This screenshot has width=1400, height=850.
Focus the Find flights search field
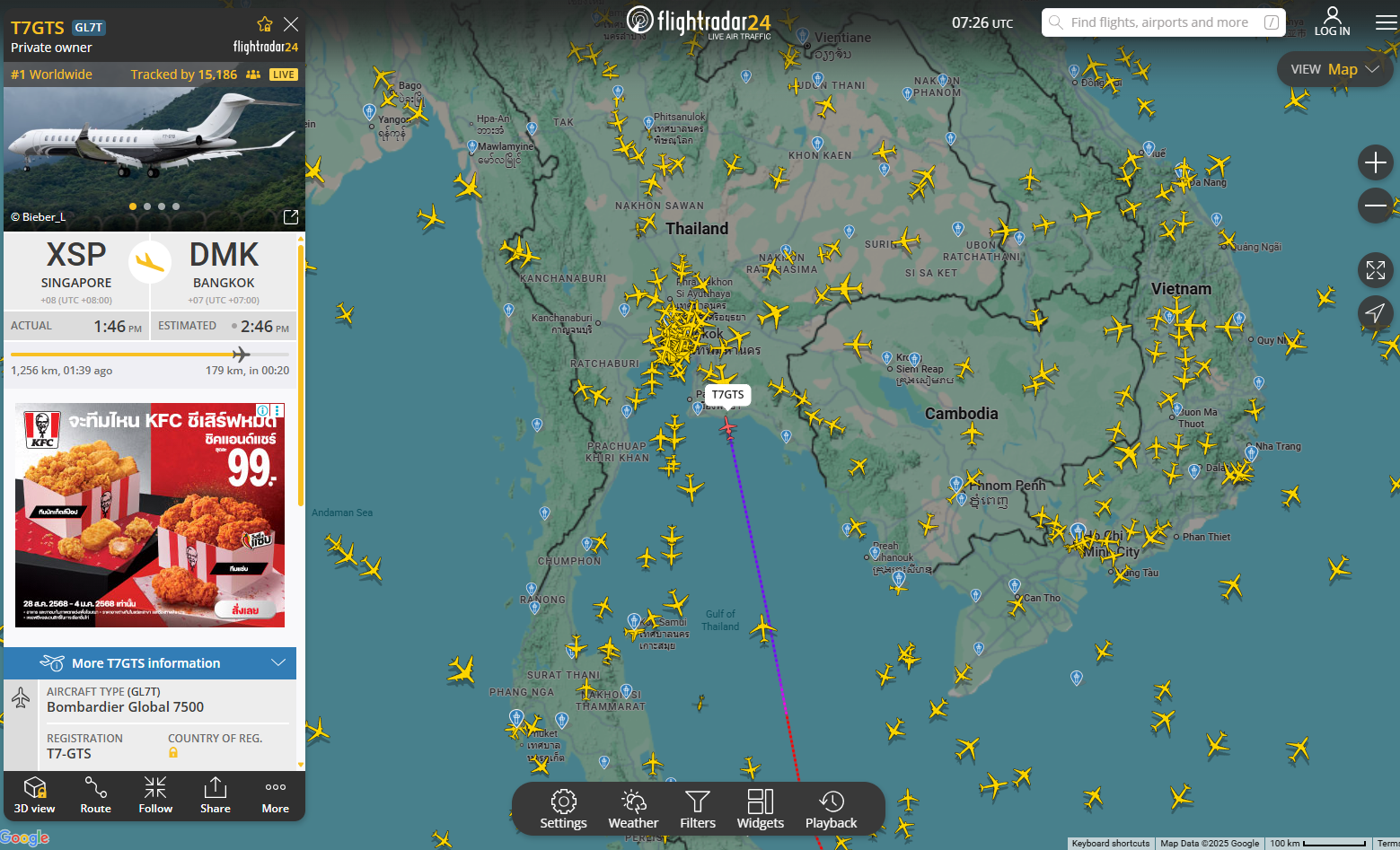1158,22
